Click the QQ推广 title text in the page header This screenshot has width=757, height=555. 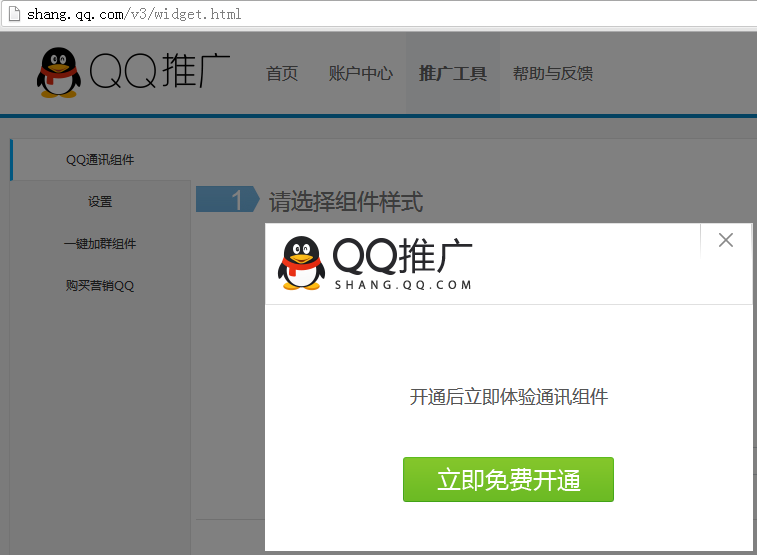coord(160,72)
